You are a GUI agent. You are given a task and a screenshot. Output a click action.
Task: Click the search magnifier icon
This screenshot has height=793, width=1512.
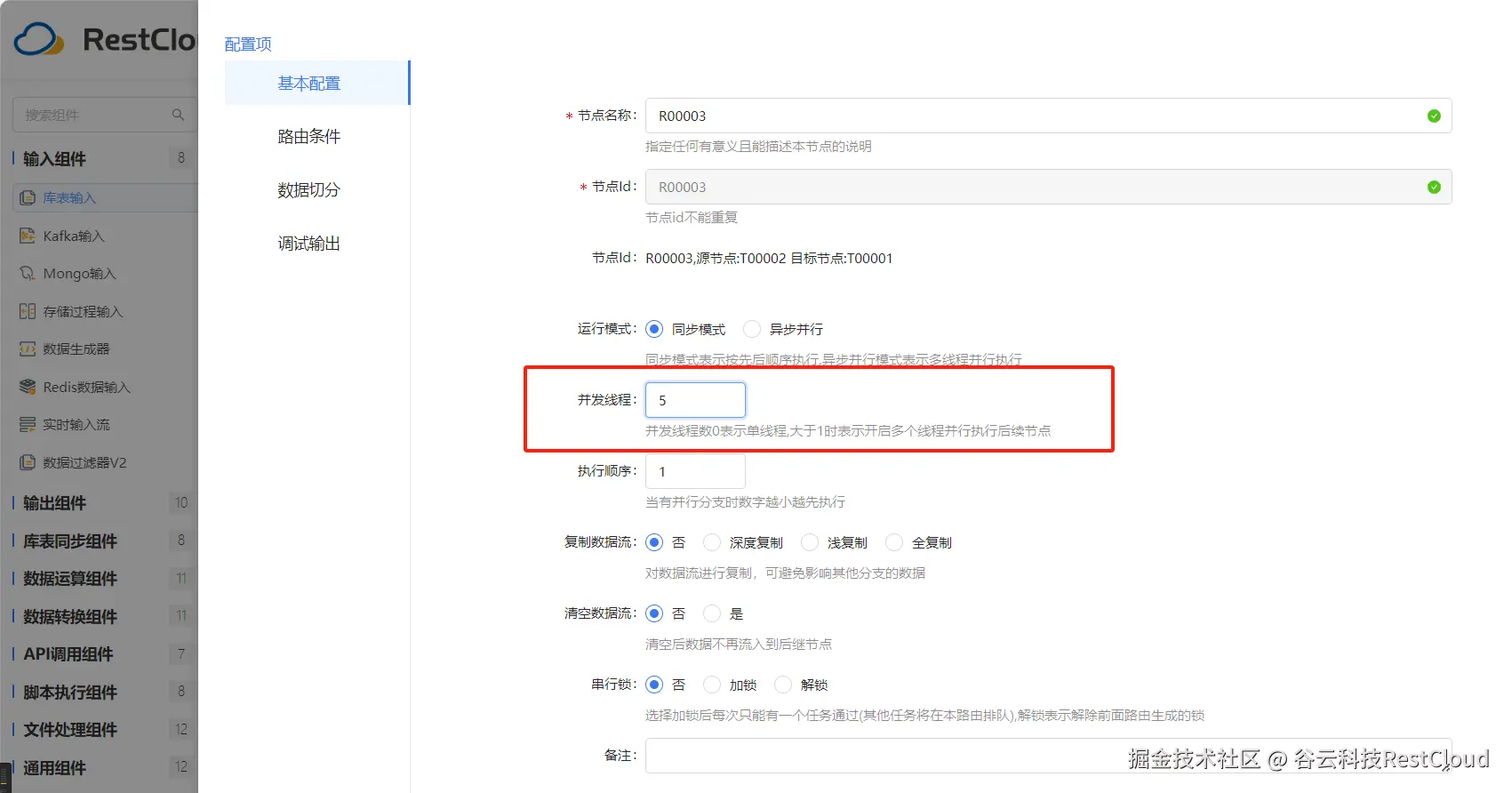click(x=178, y=115)
